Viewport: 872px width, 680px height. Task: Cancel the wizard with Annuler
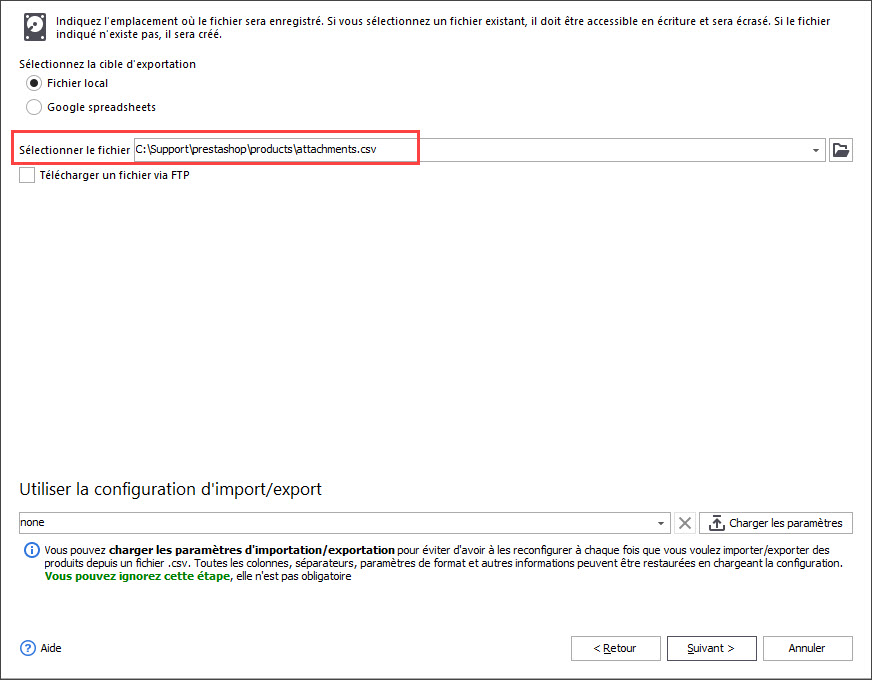(807, 648)
